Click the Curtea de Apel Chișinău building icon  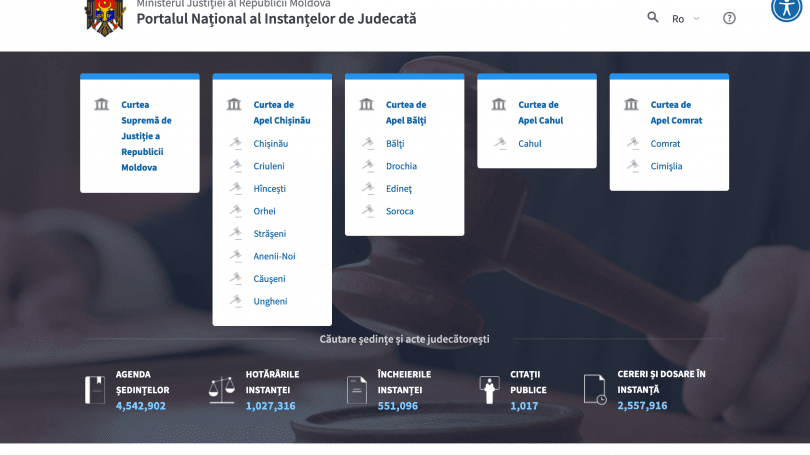tap(234, 104)
